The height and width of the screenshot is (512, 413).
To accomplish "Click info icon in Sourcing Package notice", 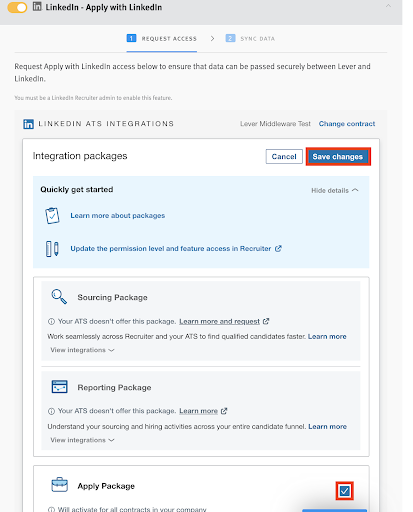I will click(x=51, y=322).
